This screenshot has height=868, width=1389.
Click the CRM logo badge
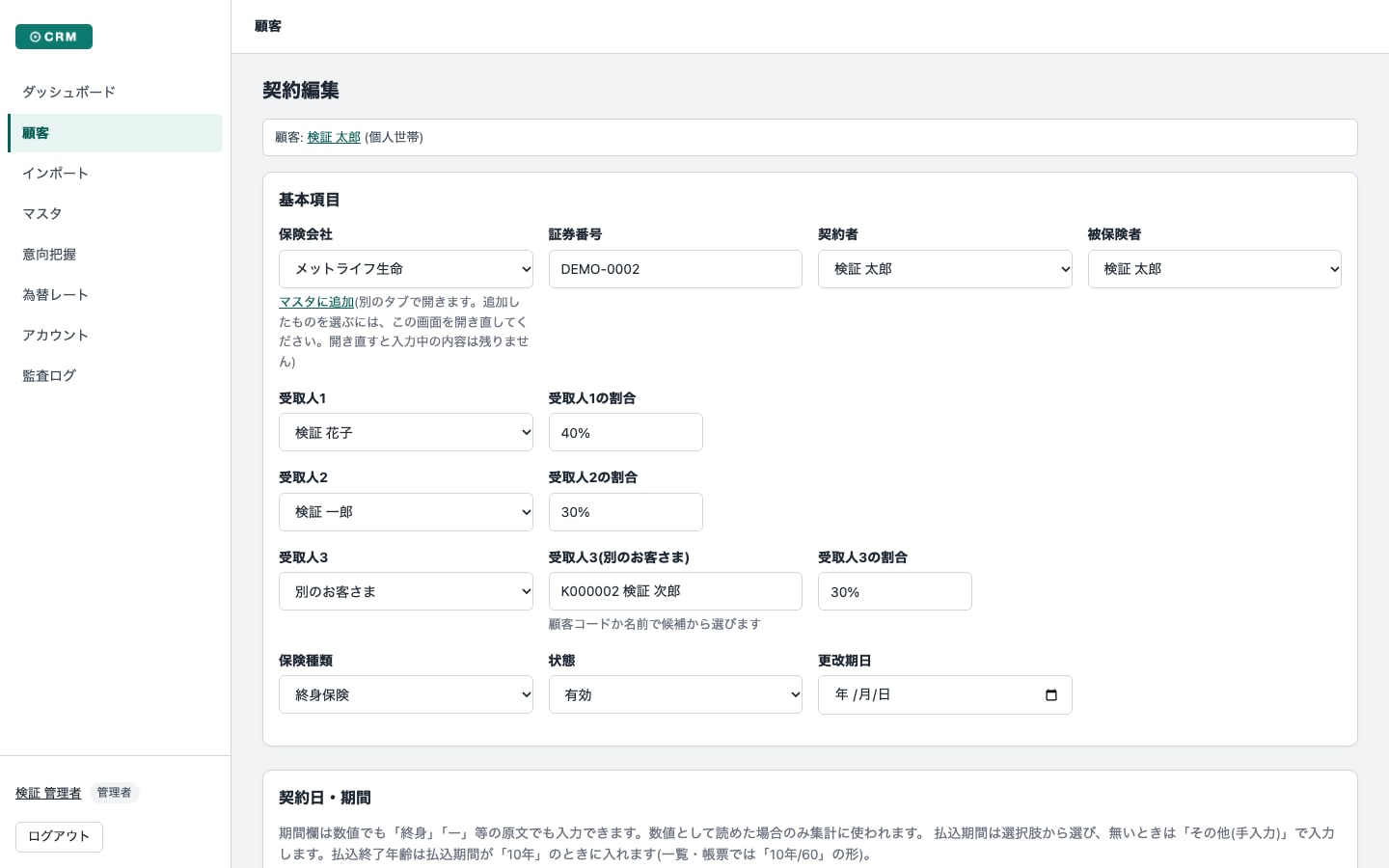(x=54, y=37)
